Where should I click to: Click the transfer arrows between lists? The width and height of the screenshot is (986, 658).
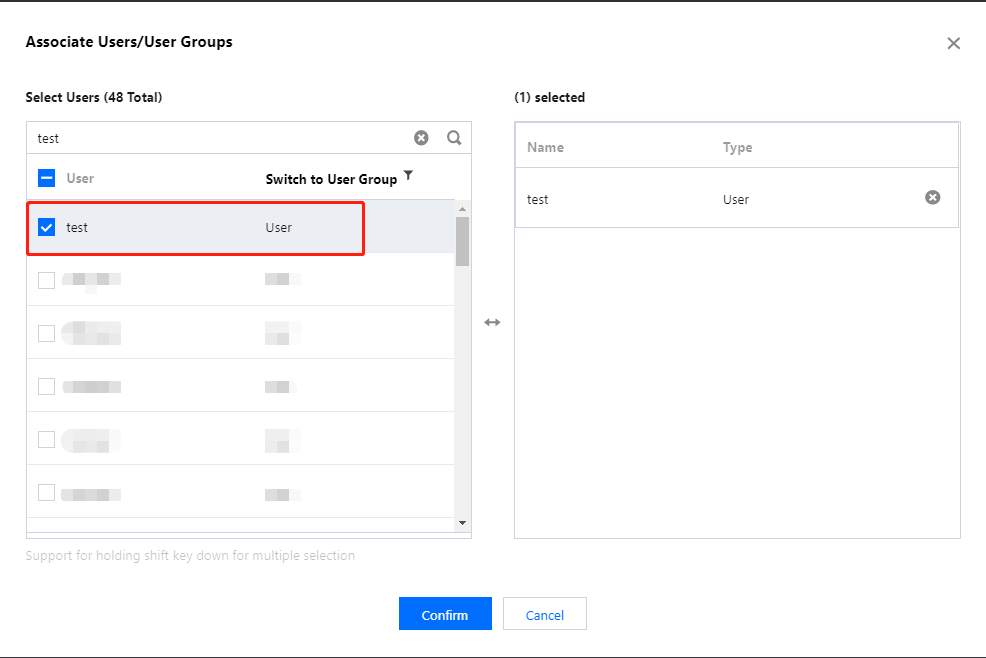click(492, 323)
